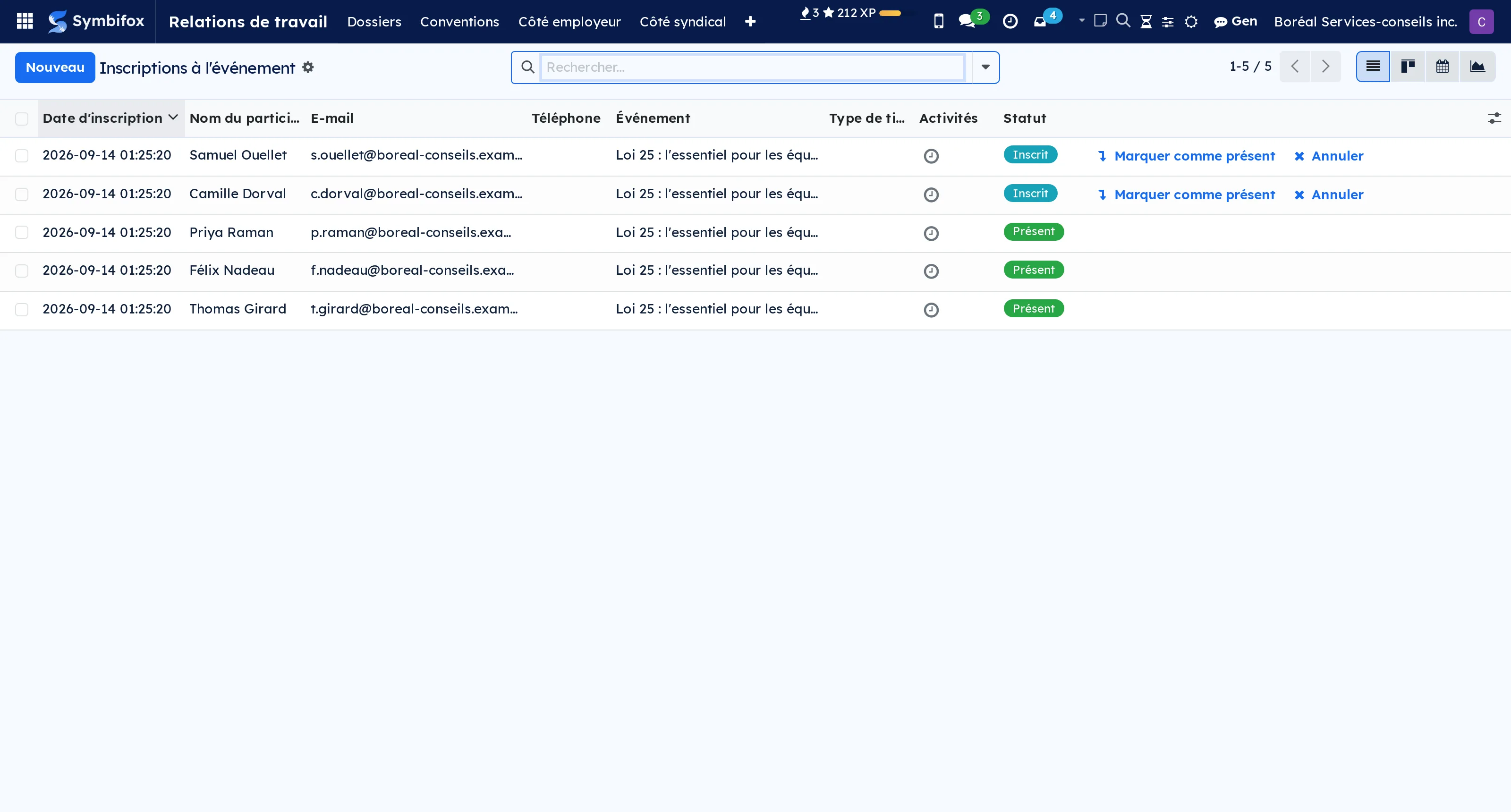This screenshot has width=1511, height=812.
Task: Click the hourglass icon
Action: coord(1146,22)
